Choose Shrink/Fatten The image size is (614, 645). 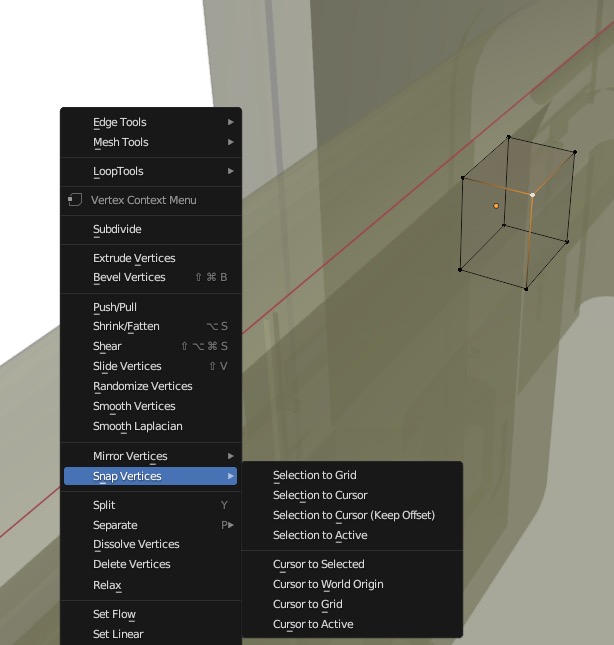(151, 326)
